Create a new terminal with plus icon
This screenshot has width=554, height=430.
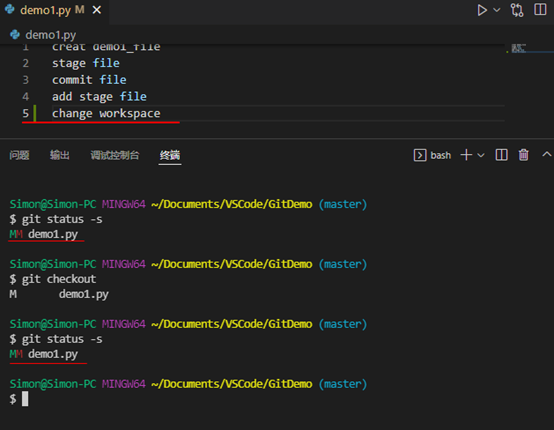[x=466, y=155]
